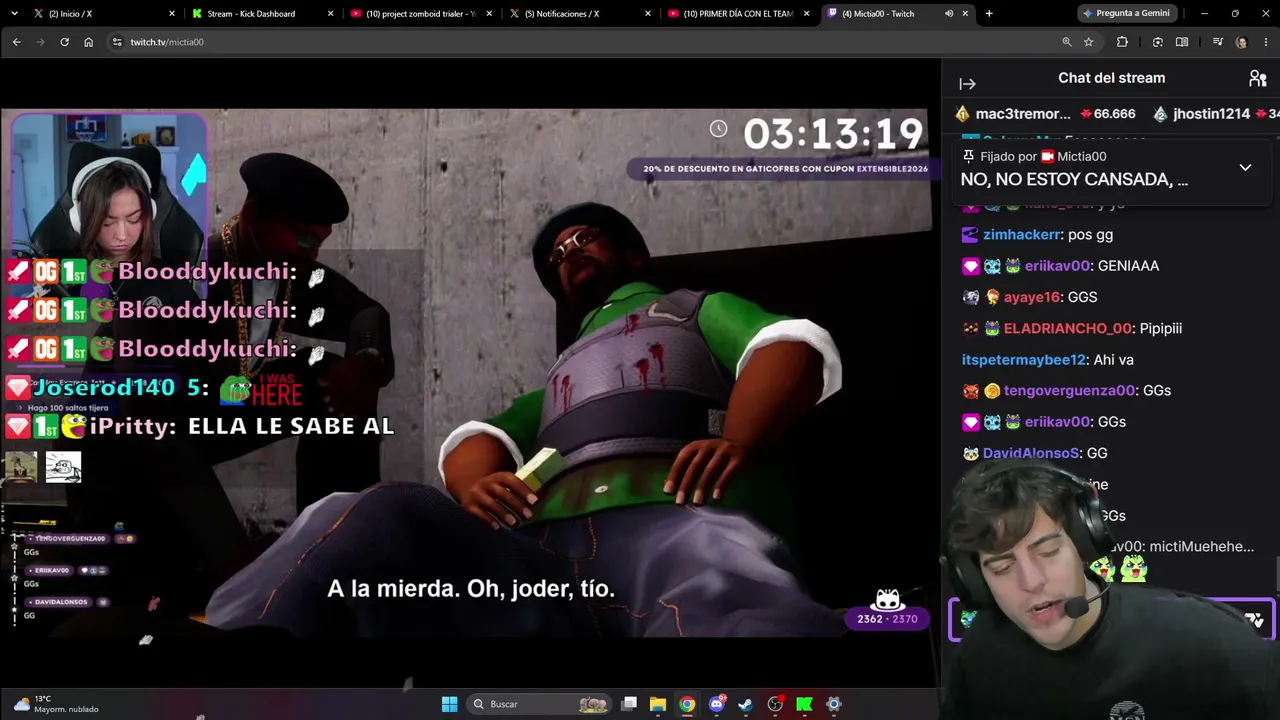The height and width of the screenshot is (720, 1280).
Task: Open the Chrome profile avatar
Action: pos(1241,42)
